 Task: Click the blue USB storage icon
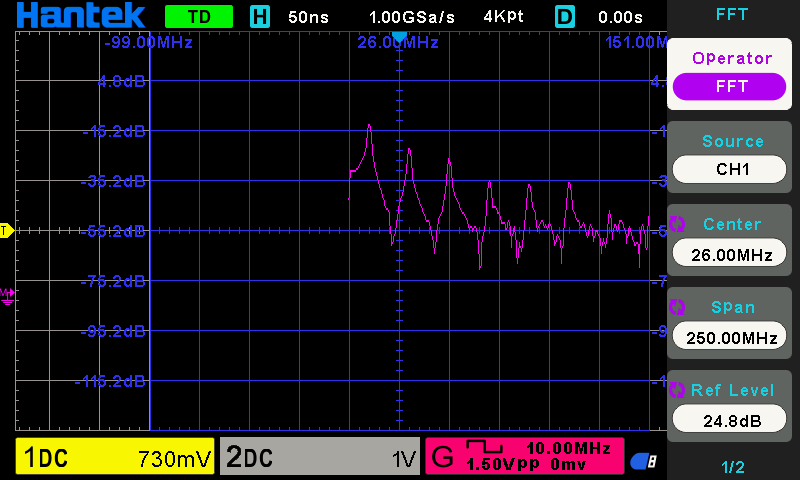(x=644, y=460)
